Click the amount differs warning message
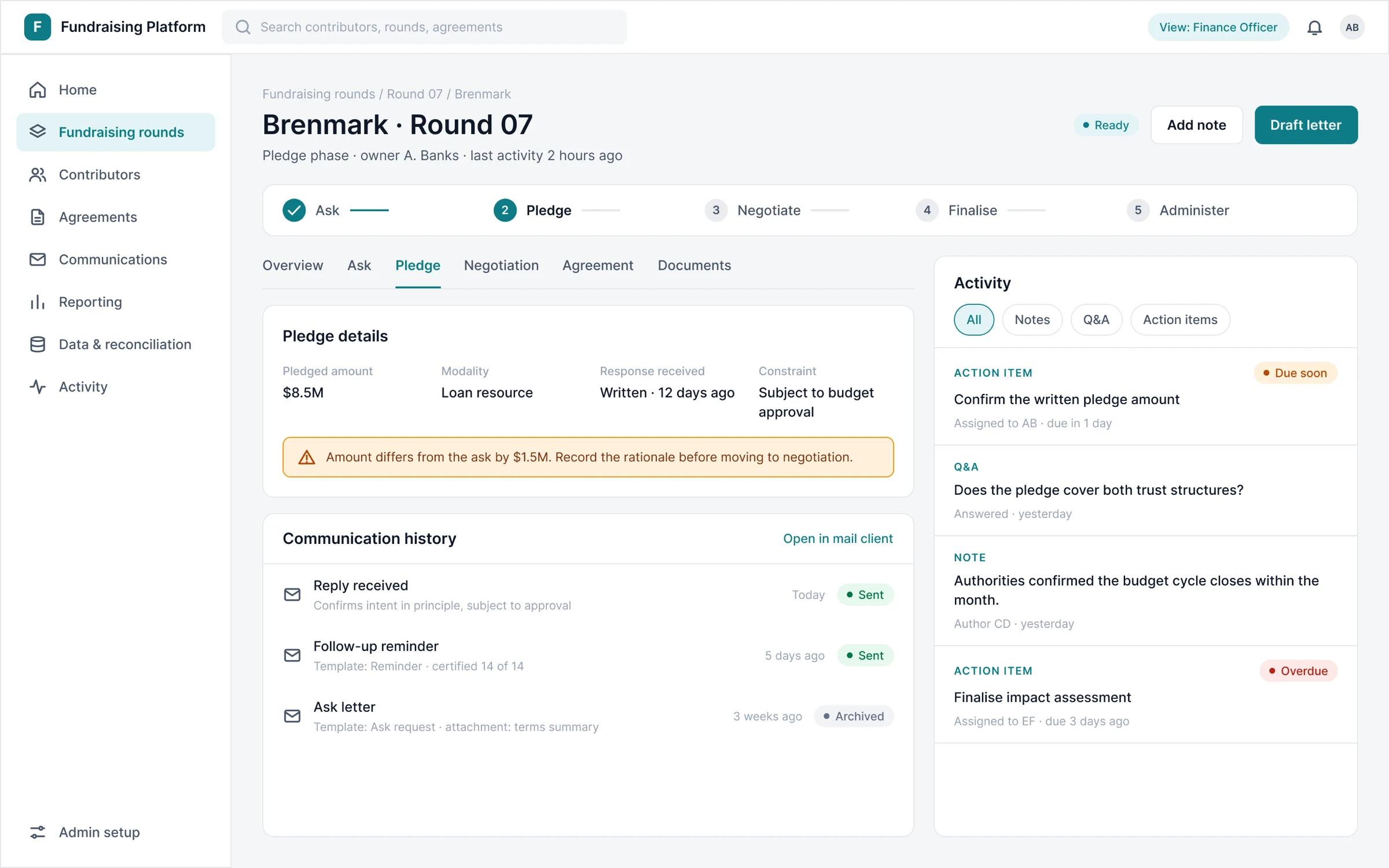This screenshot has width=1389, height=868. 588,457
